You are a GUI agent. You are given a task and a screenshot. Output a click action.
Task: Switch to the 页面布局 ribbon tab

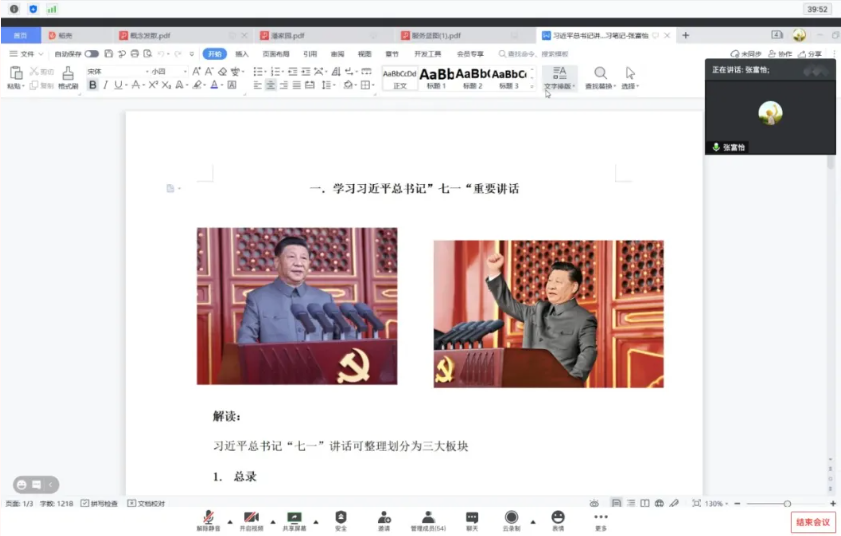(276, 54)
